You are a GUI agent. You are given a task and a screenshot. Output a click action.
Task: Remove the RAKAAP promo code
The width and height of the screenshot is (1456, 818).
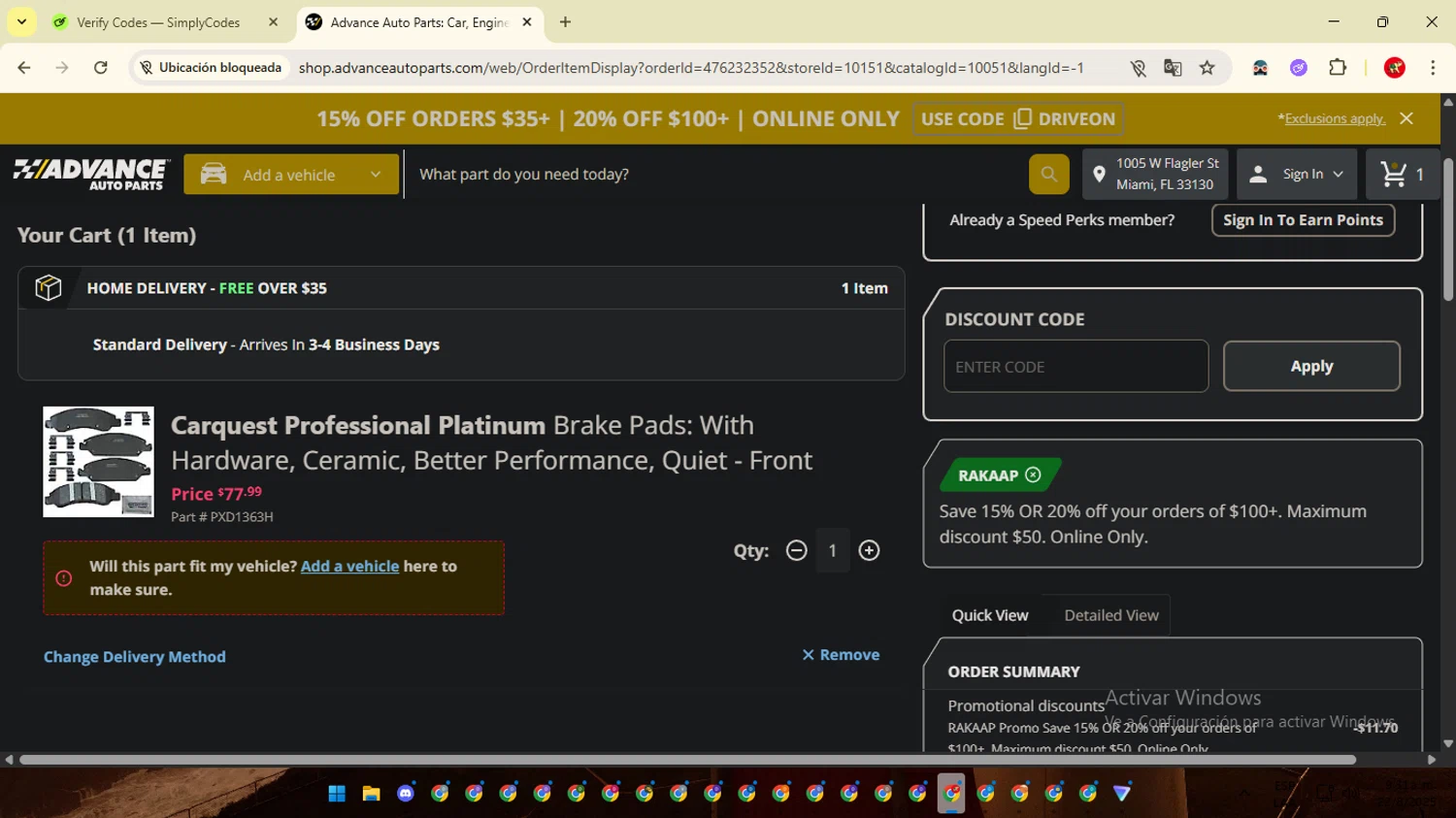click(x=1033, y=474)
